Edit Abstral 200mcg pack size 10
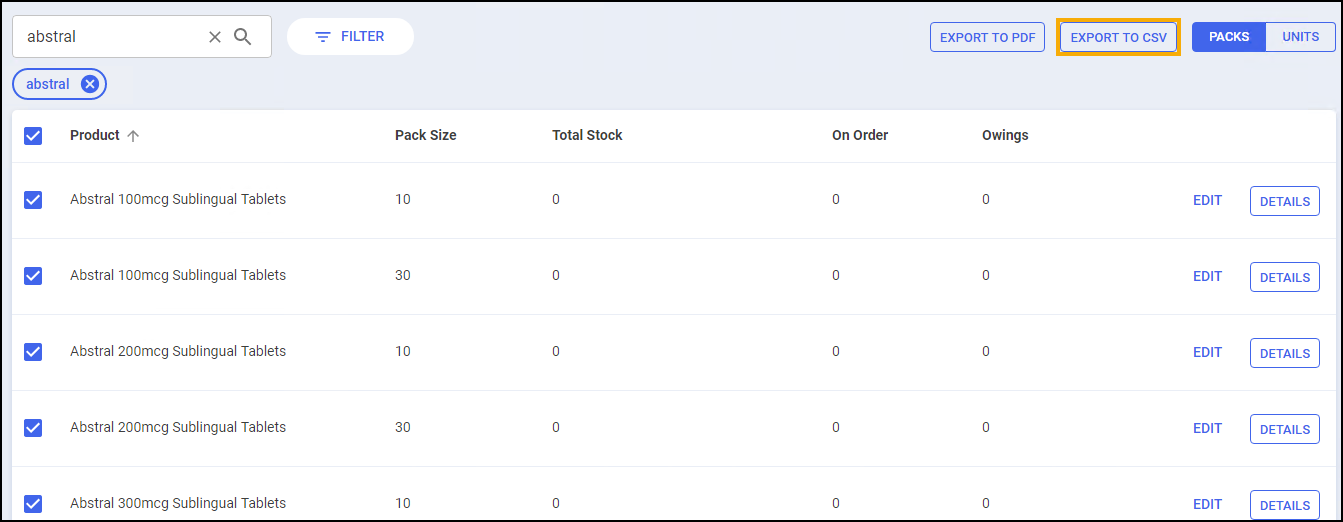 [x=1207, y=352]
